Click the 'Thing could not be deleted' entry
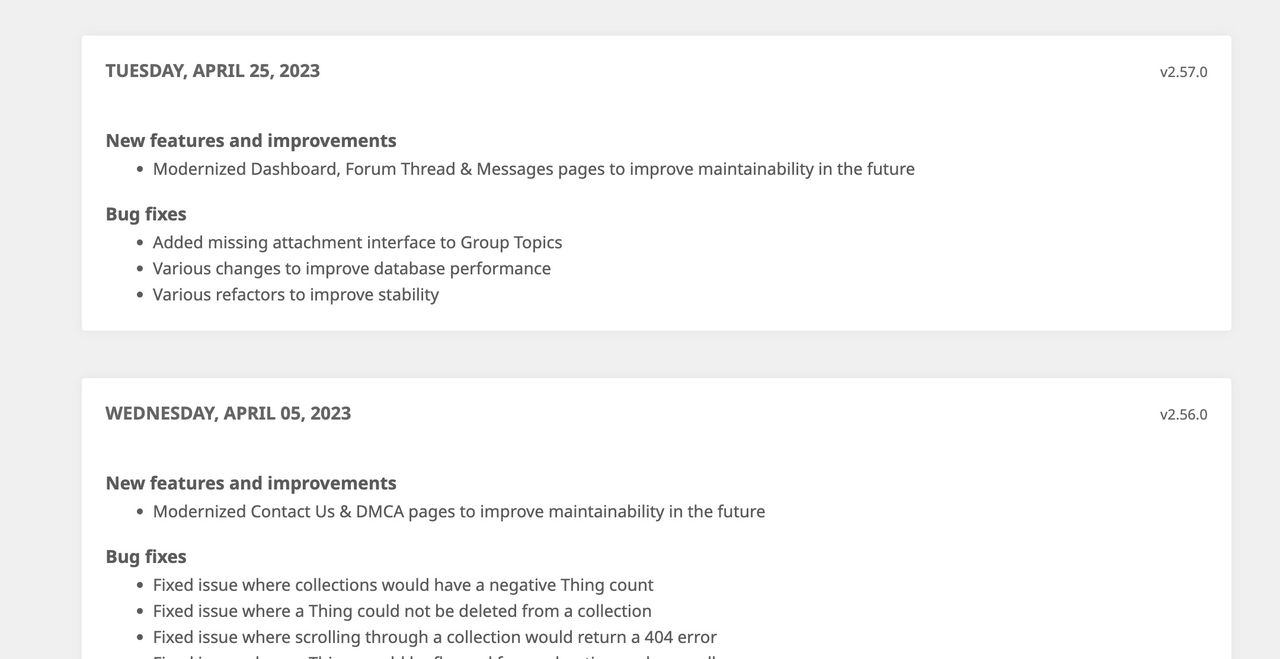The height and width of the screenshot is (659, 1280). coord(401,611)
